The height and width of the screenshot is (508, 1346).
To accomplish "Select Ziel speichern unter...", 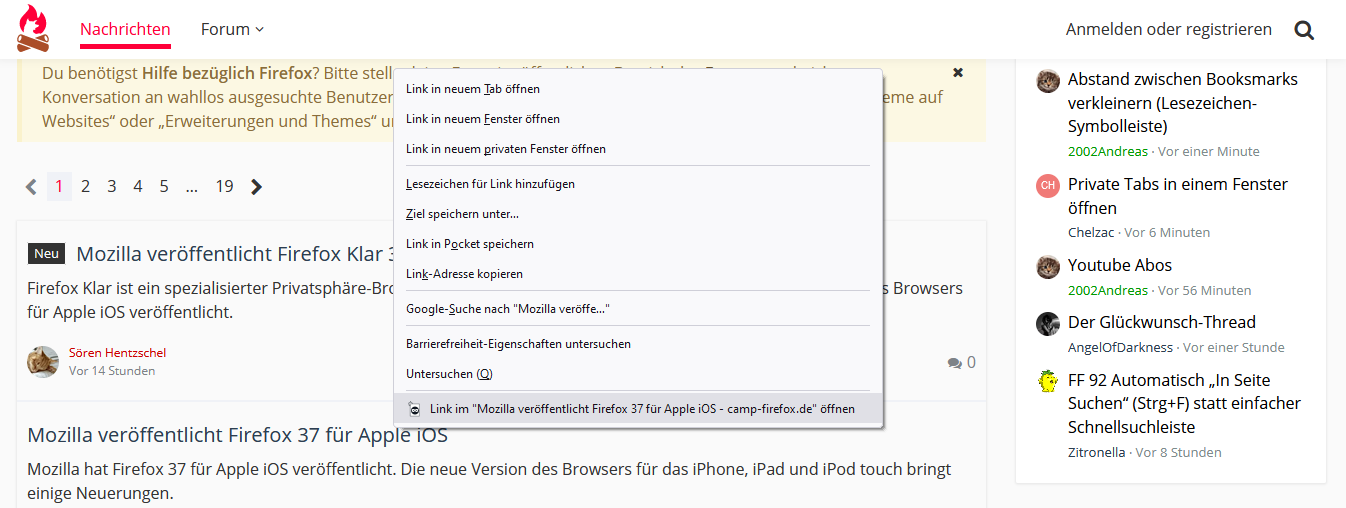I will coord(638,214).
